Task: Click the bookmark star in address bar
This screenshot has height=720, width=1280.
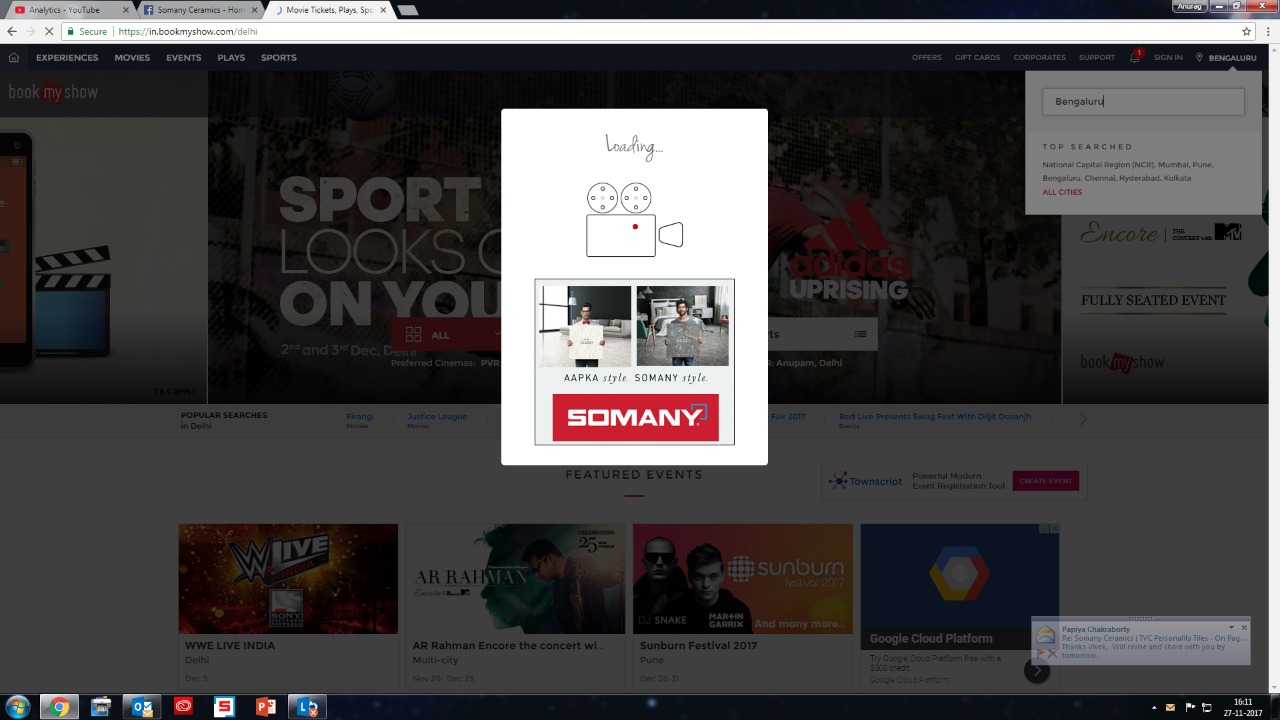Action: [x=1246, y=32]
